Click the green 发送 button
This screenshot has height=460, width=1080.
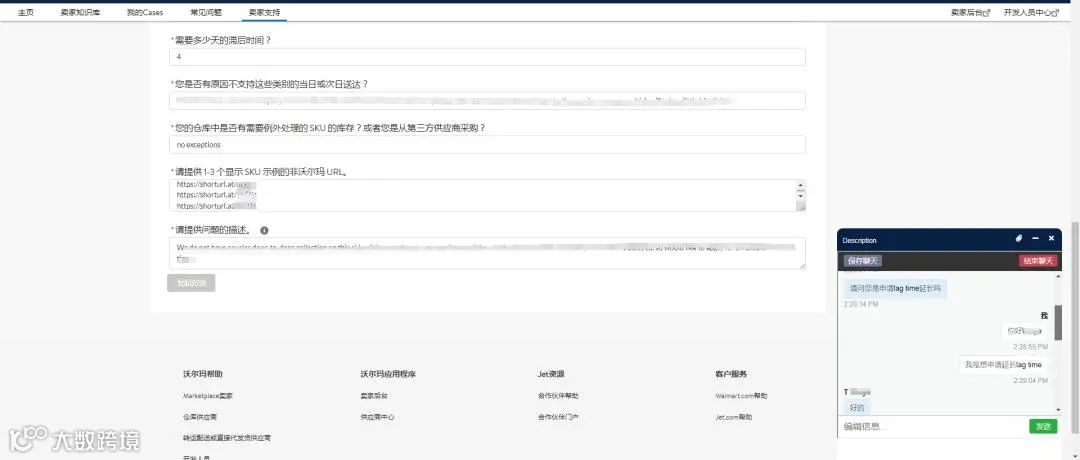(x=1043, y=426)
